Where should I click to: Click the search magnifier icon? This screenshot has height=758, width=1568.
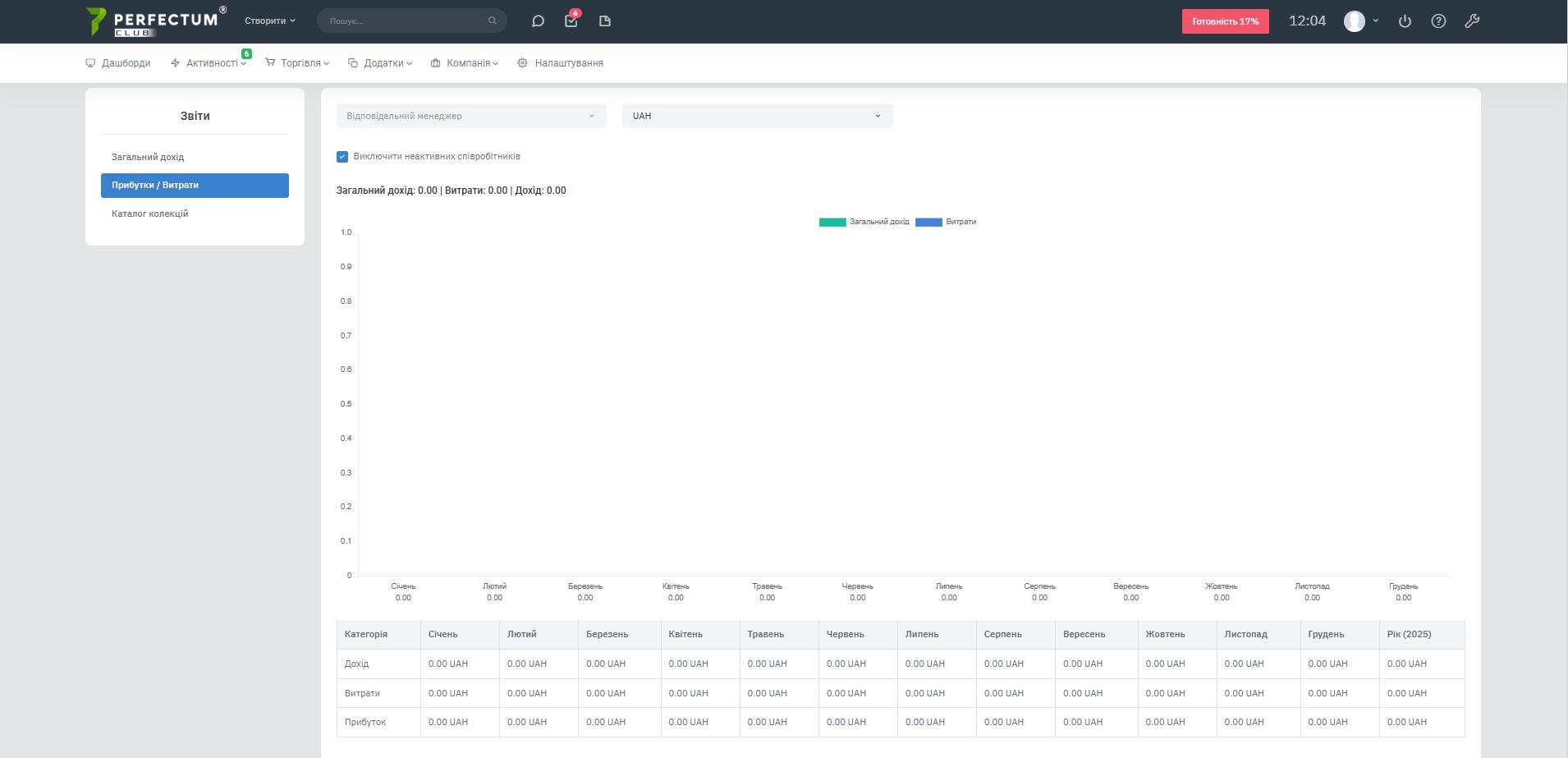[493, 21]
